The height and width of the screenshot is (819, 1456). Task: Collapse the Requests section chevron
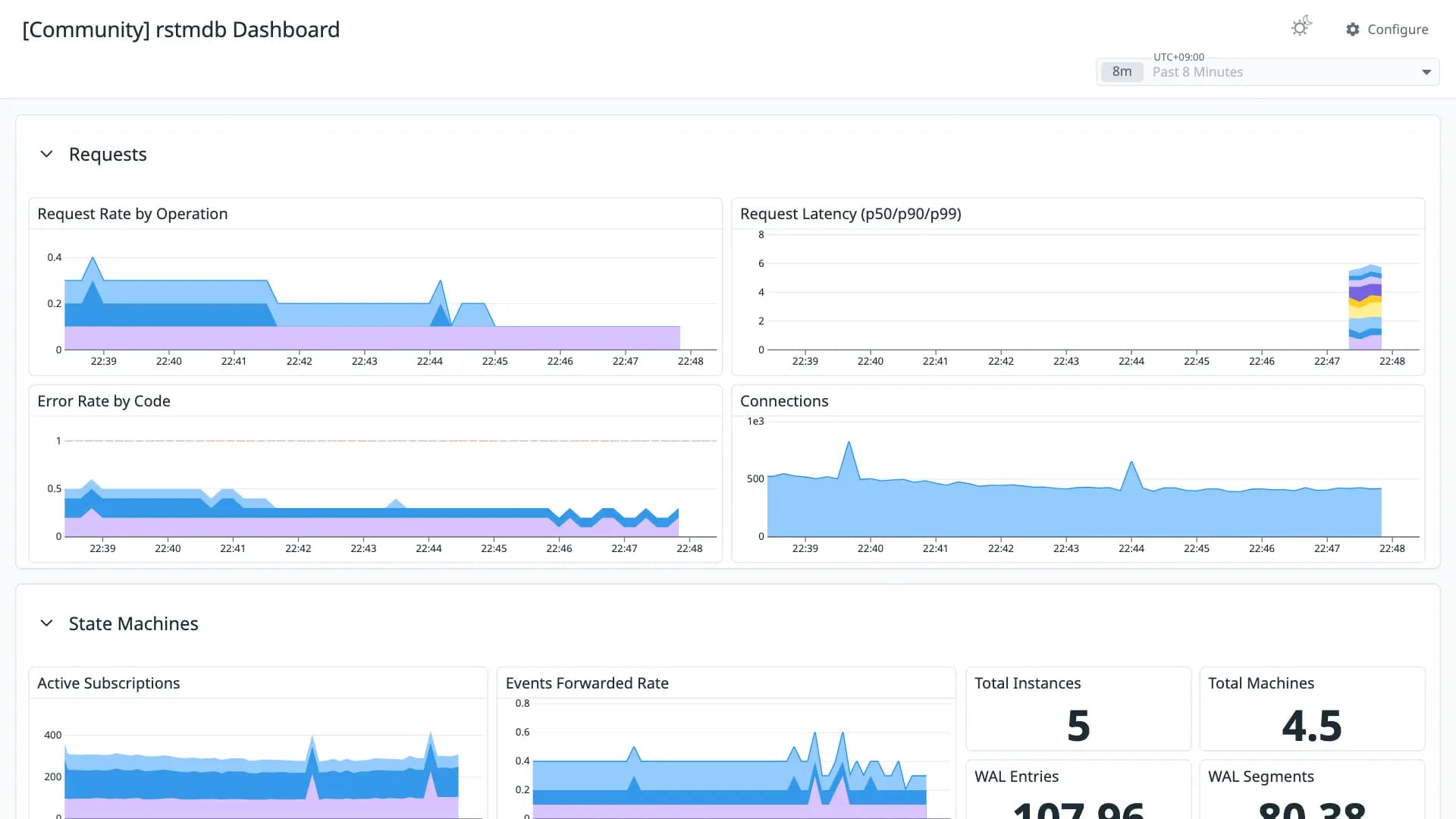click(46, 154)
